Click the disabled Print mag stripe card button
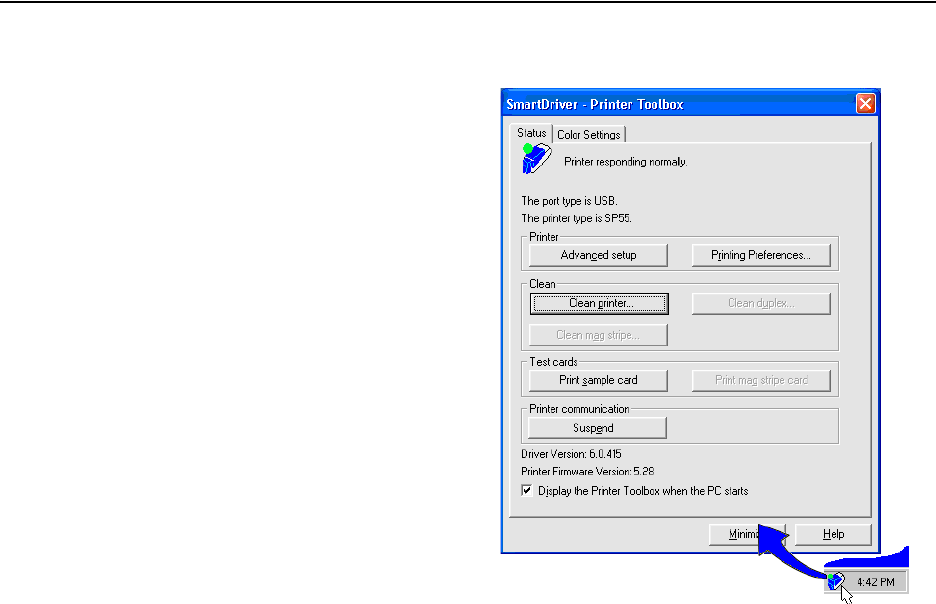This screenshot has width=936, height=604. [760, 380]
